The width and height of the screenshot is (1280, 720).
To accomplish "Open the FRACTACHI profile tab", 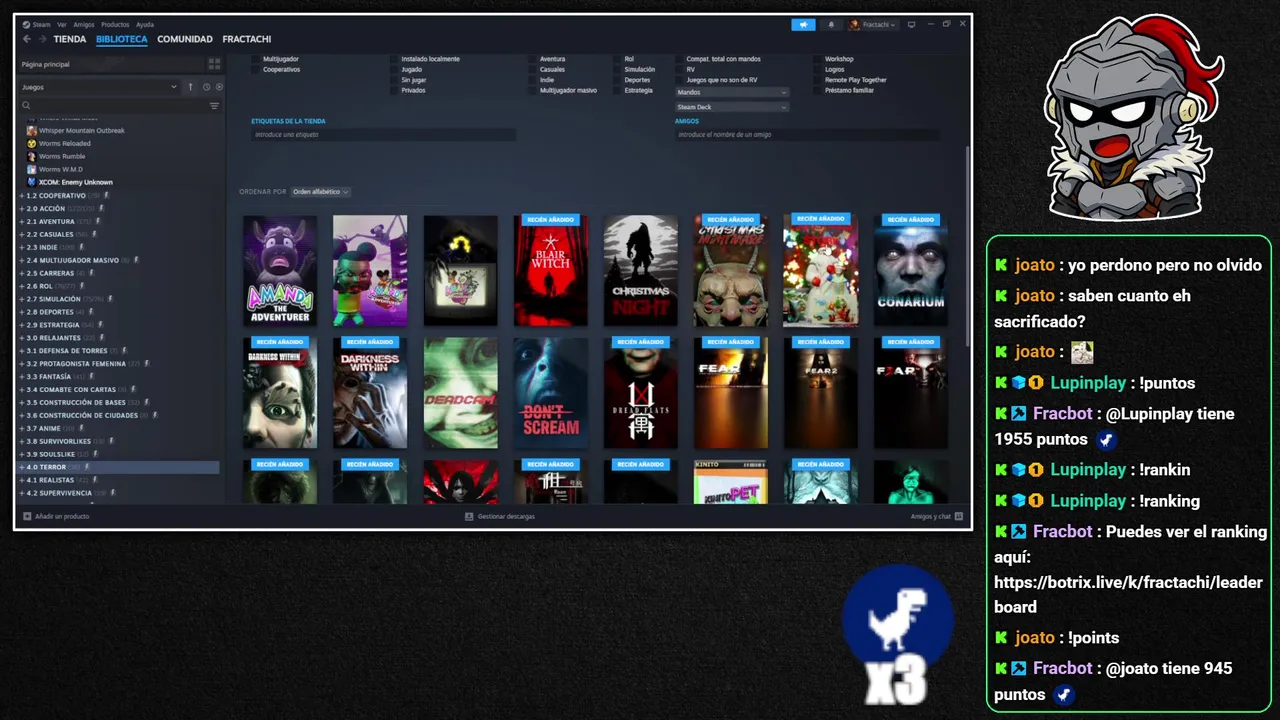I will pos(246,39).
